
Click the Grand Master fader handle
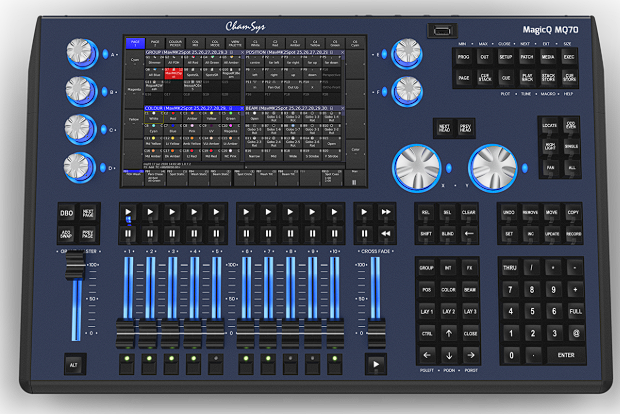pyautogui.click(x=75, y=265)
